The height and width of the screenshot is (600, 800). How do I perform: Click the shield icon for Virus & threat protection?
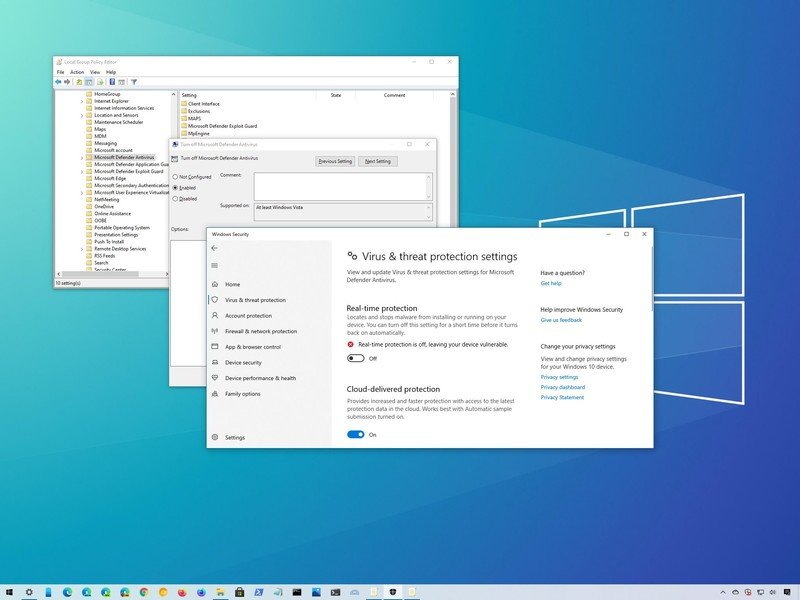coord(215,299)
